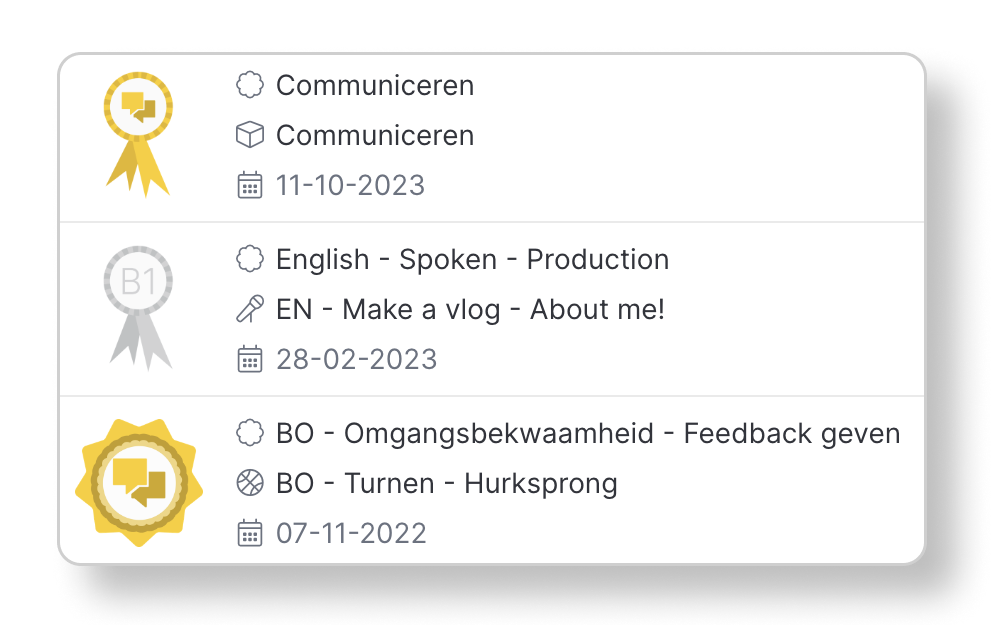The height and width of the screenshot is (625, 996).
Task: Open EN - Make a vlog - About me!
Action: pos(470,310)
